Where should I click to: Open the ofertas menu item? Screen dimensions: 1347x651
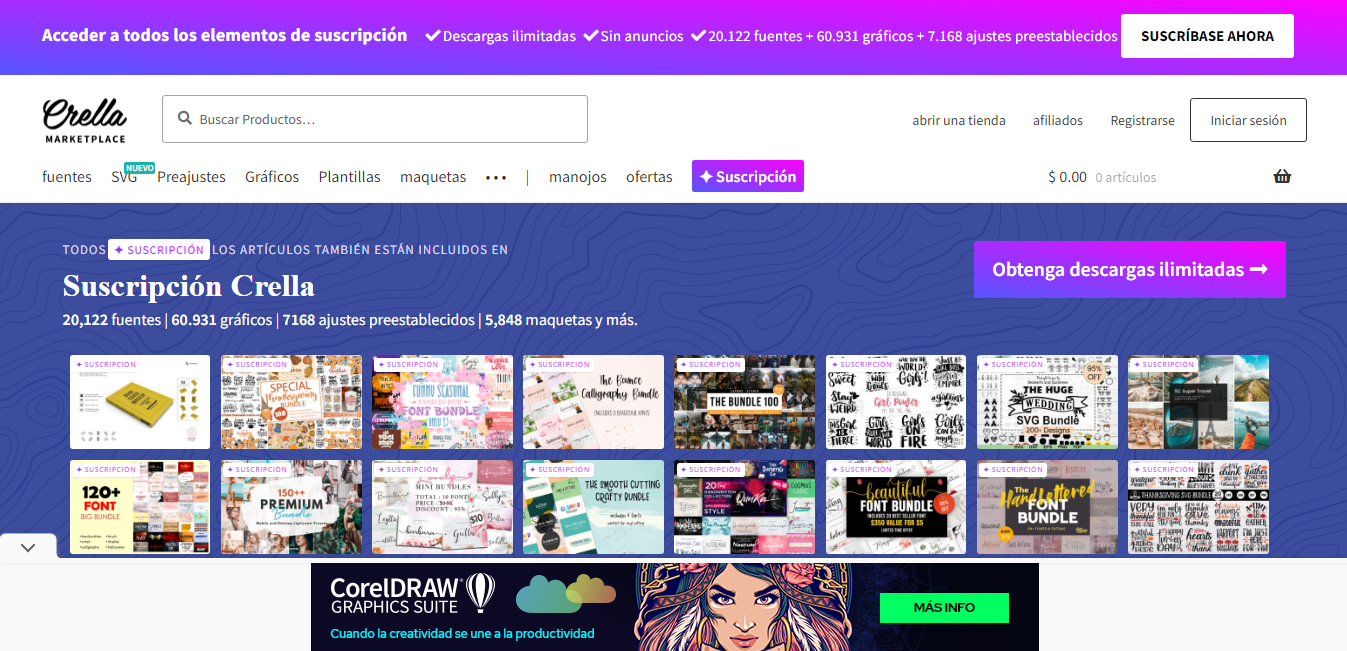click(649, 177)
